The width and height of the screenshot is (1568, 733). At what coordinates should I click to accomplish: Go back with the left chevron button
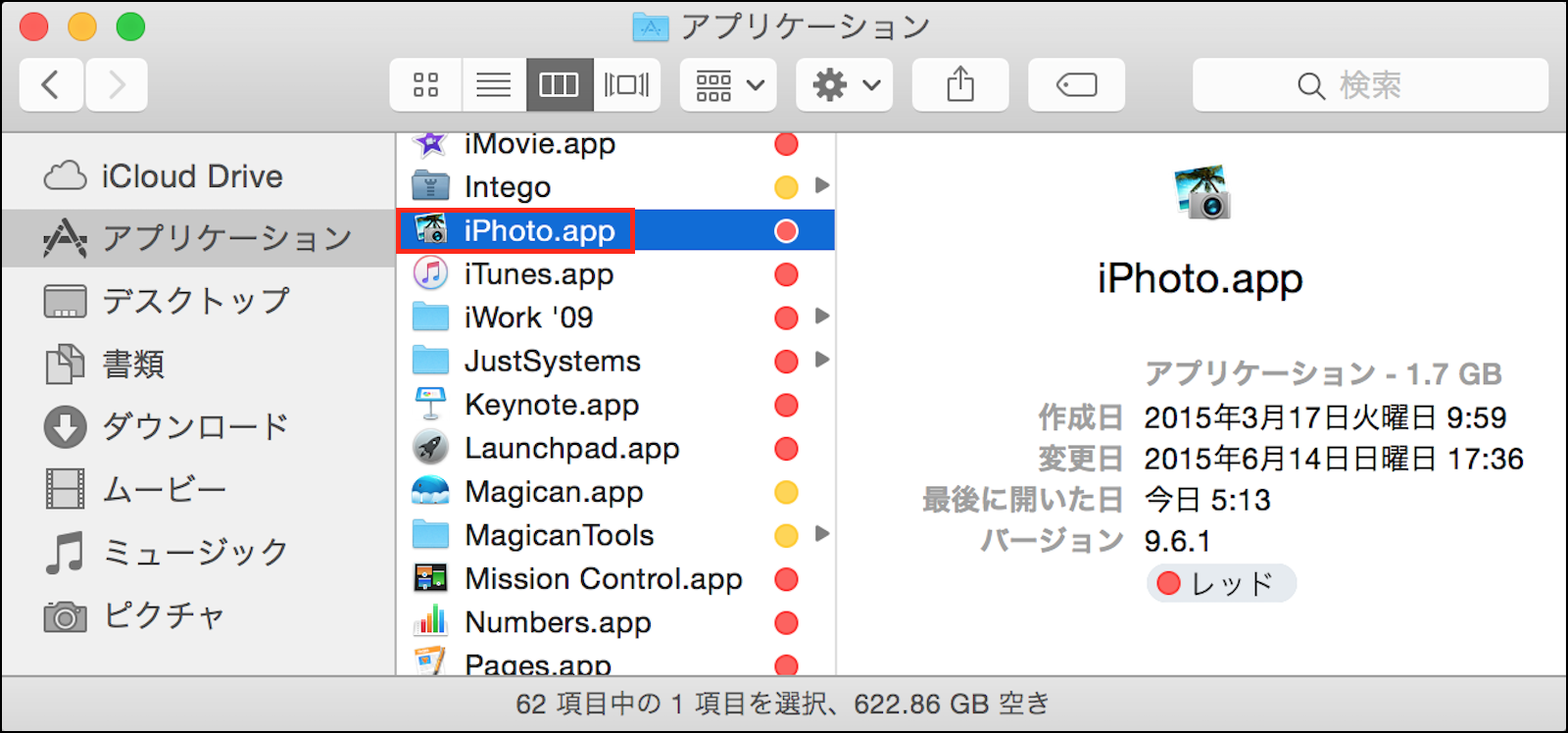pyautogui.click(x=51, y=85)
